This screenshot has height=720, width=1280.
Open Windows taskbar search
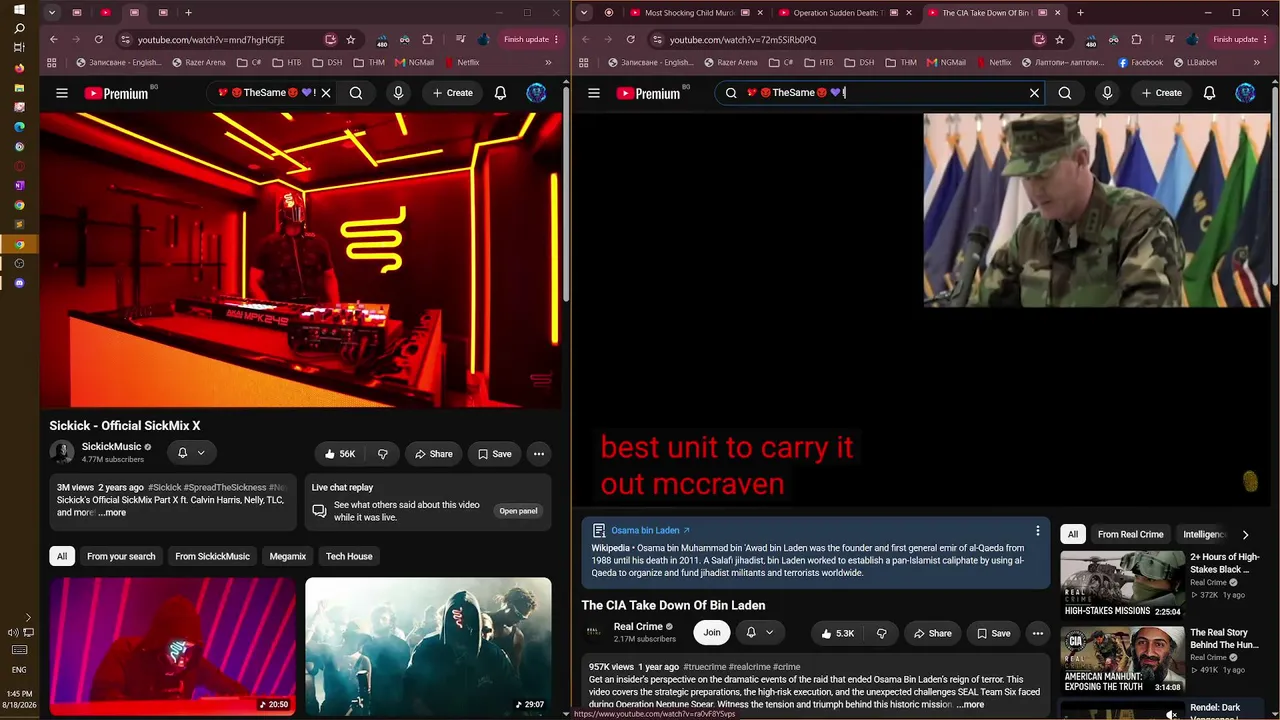19,28
